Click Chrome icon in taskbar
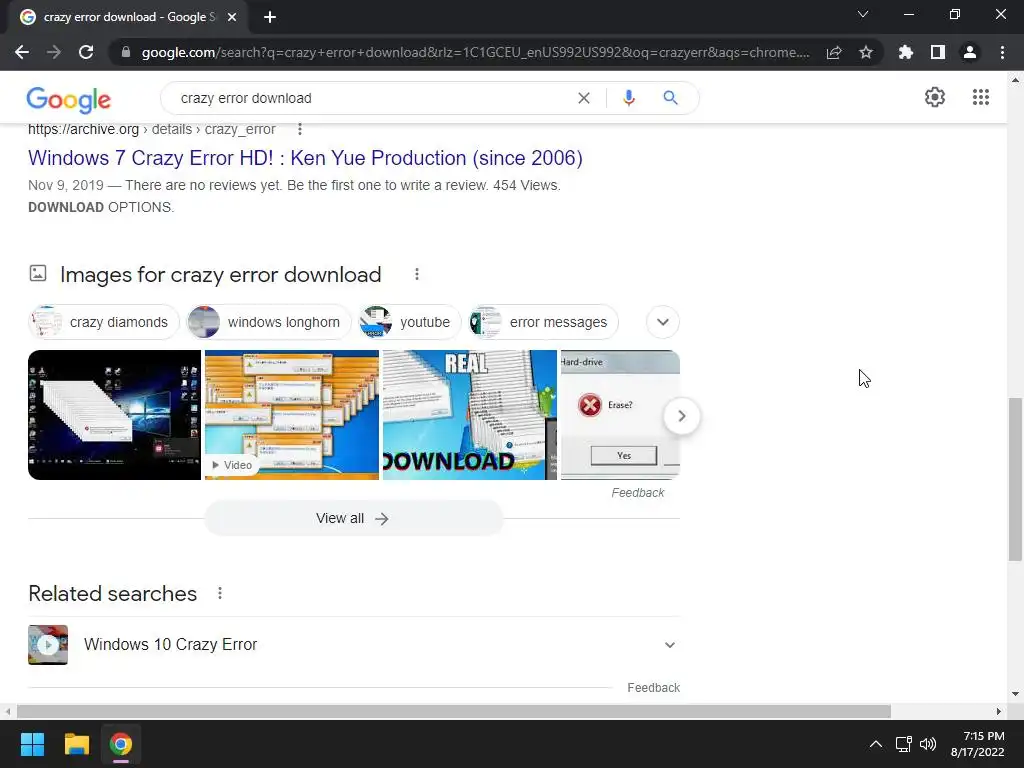 121,744
